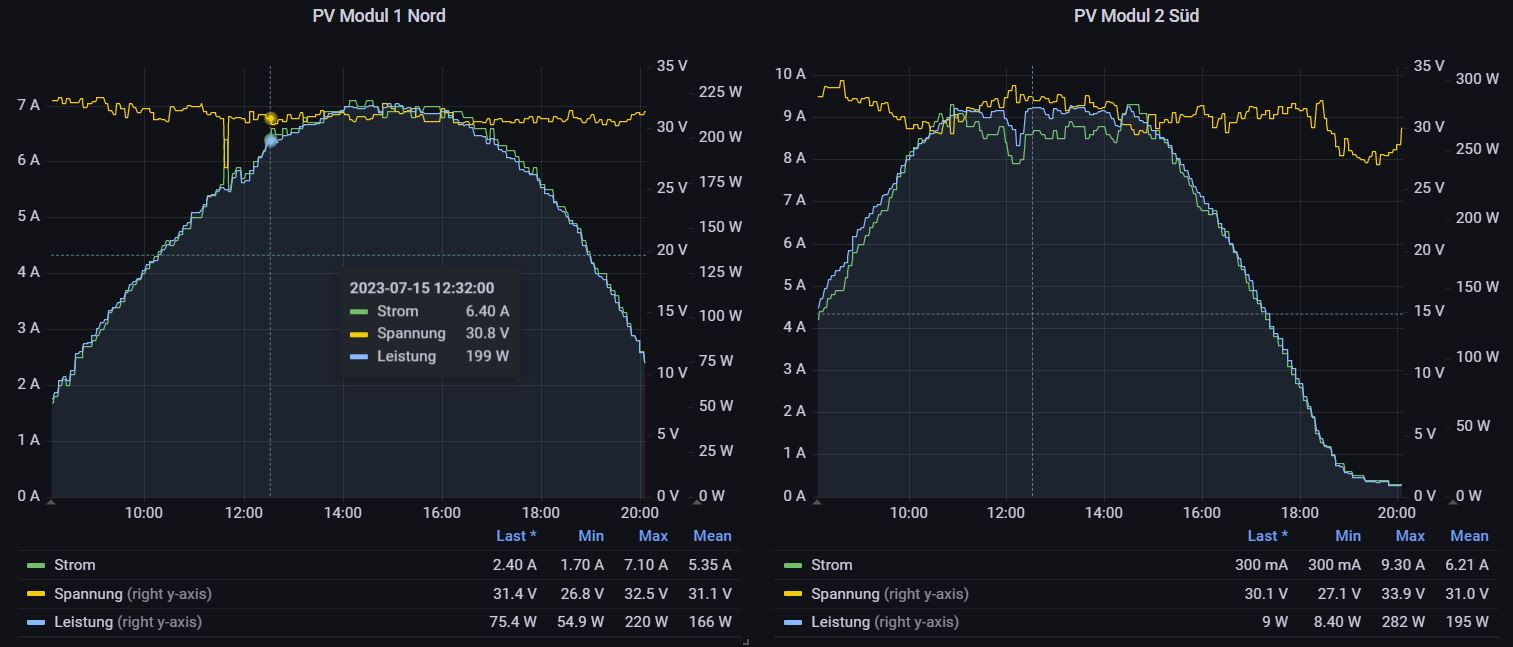Image resolution: width=1513 pixels, height=647 pixels.
Task: Click the yellow Spannung data point marker
Action: [x=271, y=118]
